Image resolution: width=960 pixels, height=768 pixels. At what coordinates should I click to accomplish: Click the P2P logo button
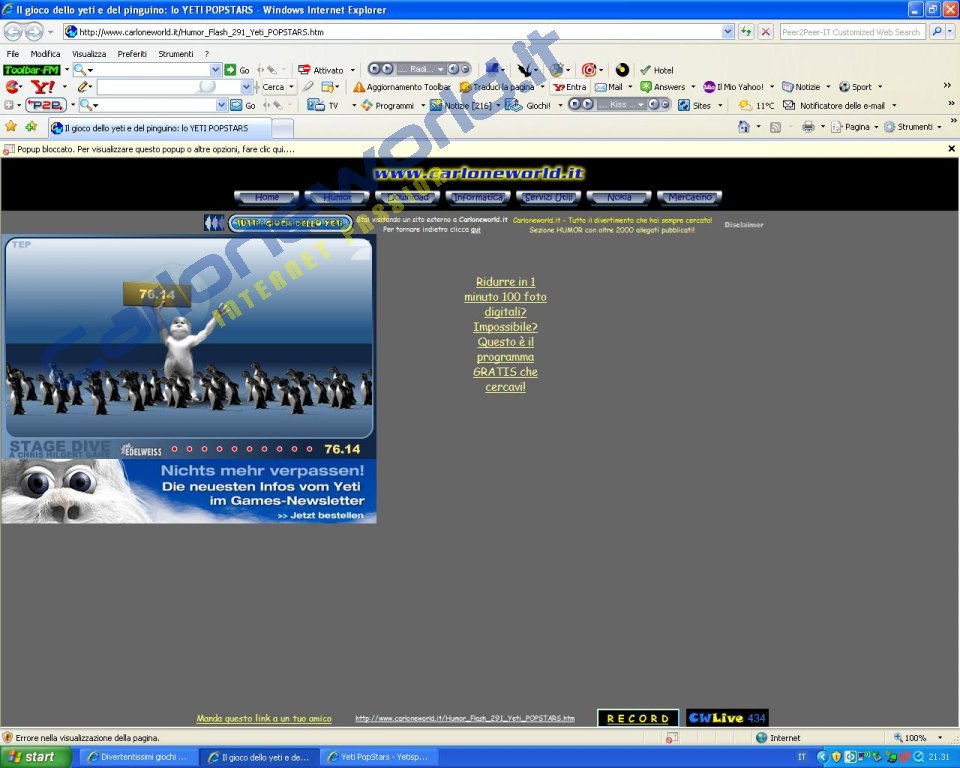46,105
